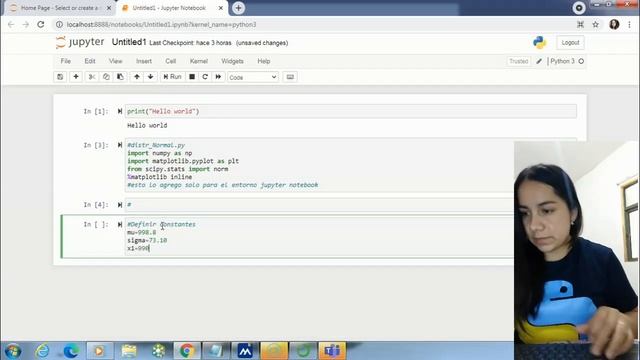Close the Untitled1 Jupyter Notebook tab
The width and height of the screenshot is (640, 360).
pyautogui.click(x=220, y=8)
